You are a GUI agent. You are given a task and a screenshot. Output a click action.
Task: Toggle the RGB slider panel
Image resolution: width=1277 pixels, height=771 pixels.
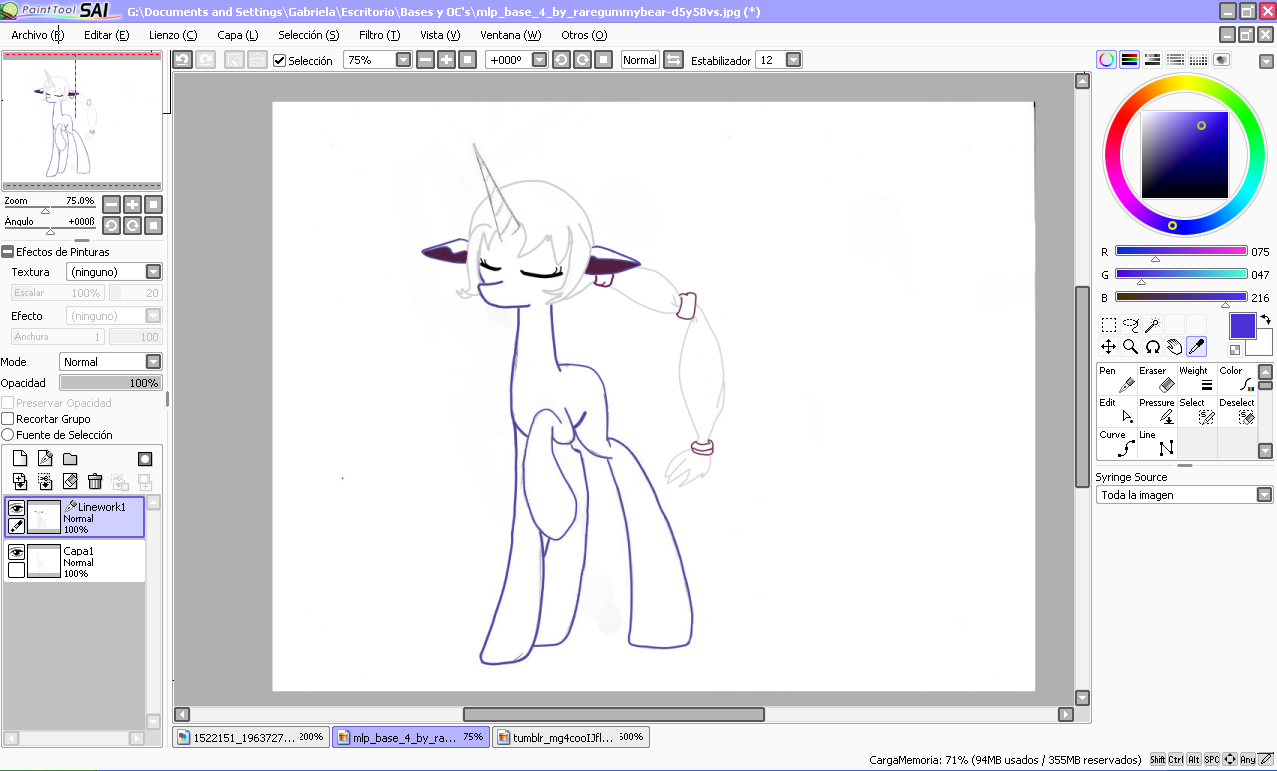[1130, 60]
